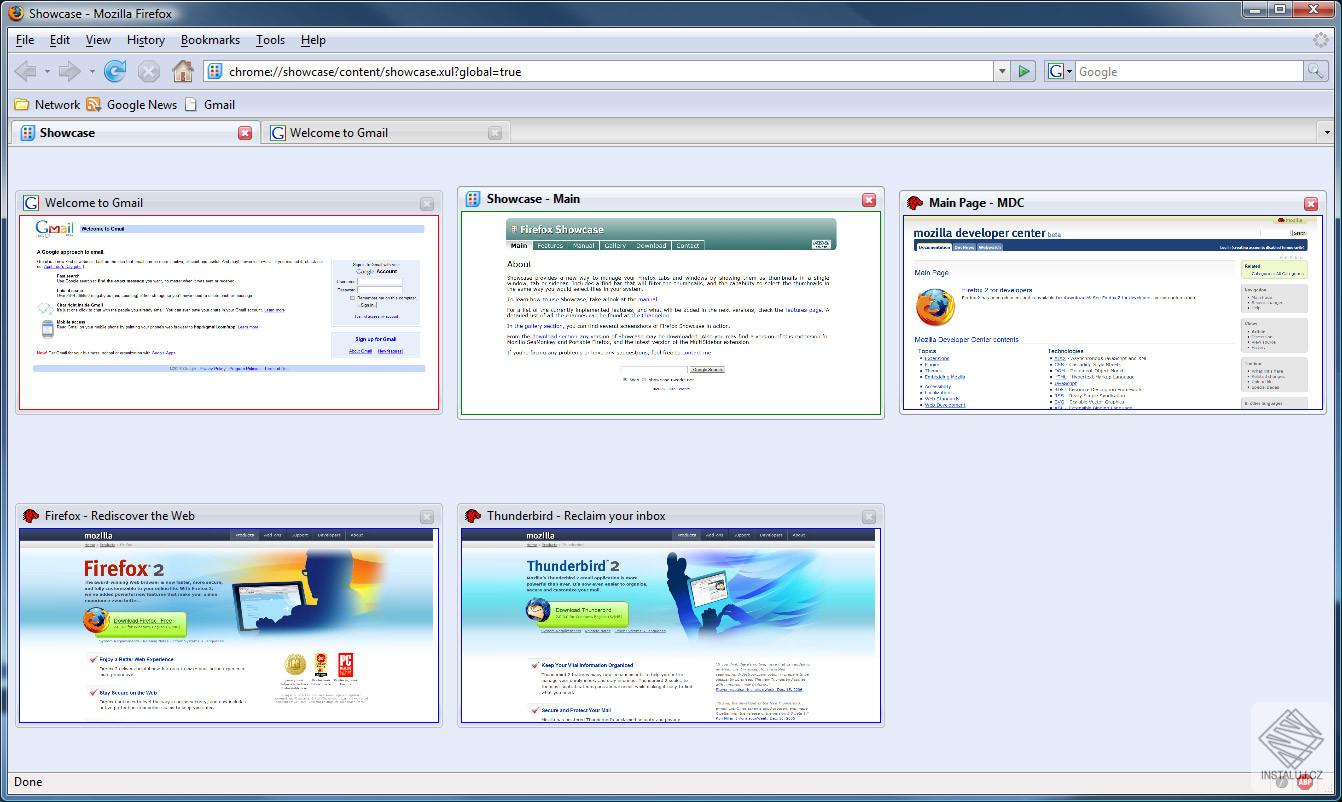Close the Welcome to Gmail thumbnail
The image size is (1342, 802).
[x=427, y=203]
